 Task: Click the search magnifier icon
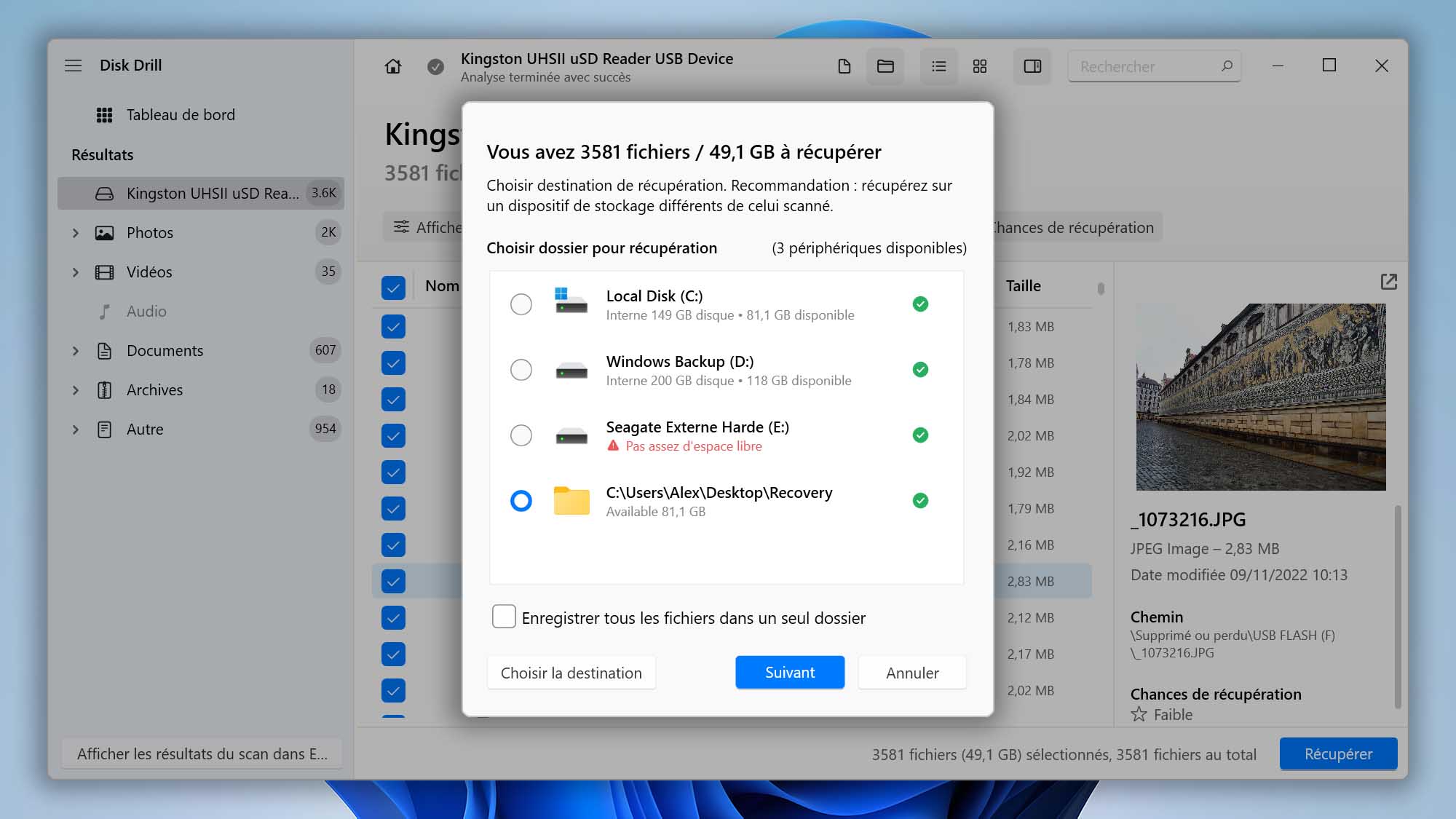point(1227,66)
